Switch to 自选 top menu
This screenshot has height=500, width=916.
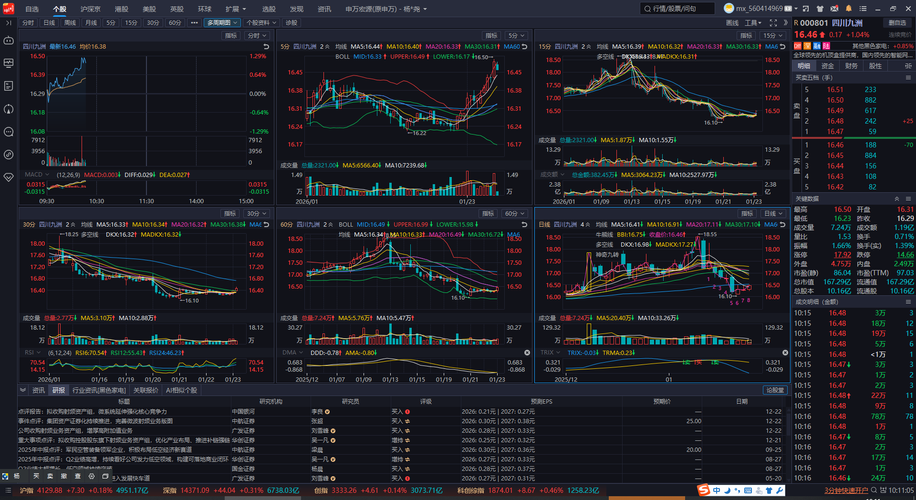[x=32, y=9]
